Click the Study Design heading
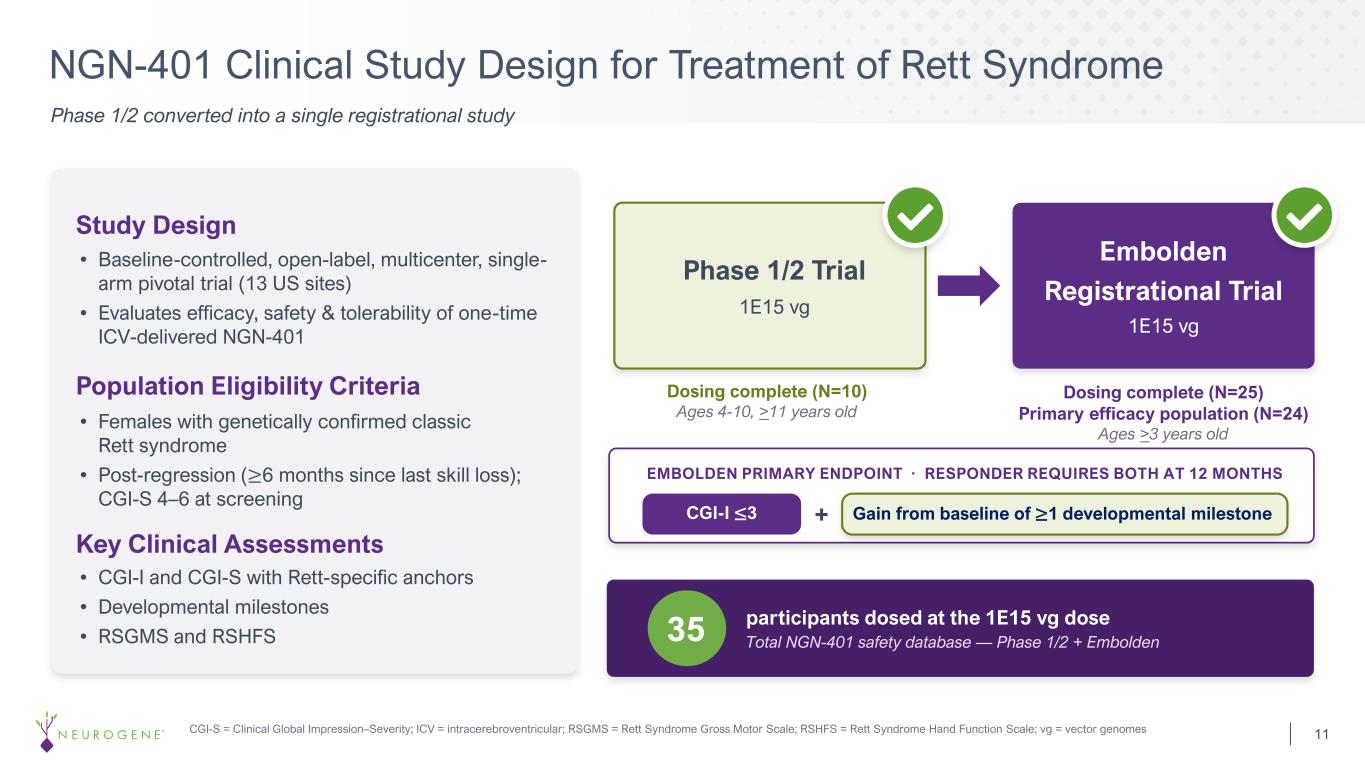 pyautogui.click(x=156, y=225)
